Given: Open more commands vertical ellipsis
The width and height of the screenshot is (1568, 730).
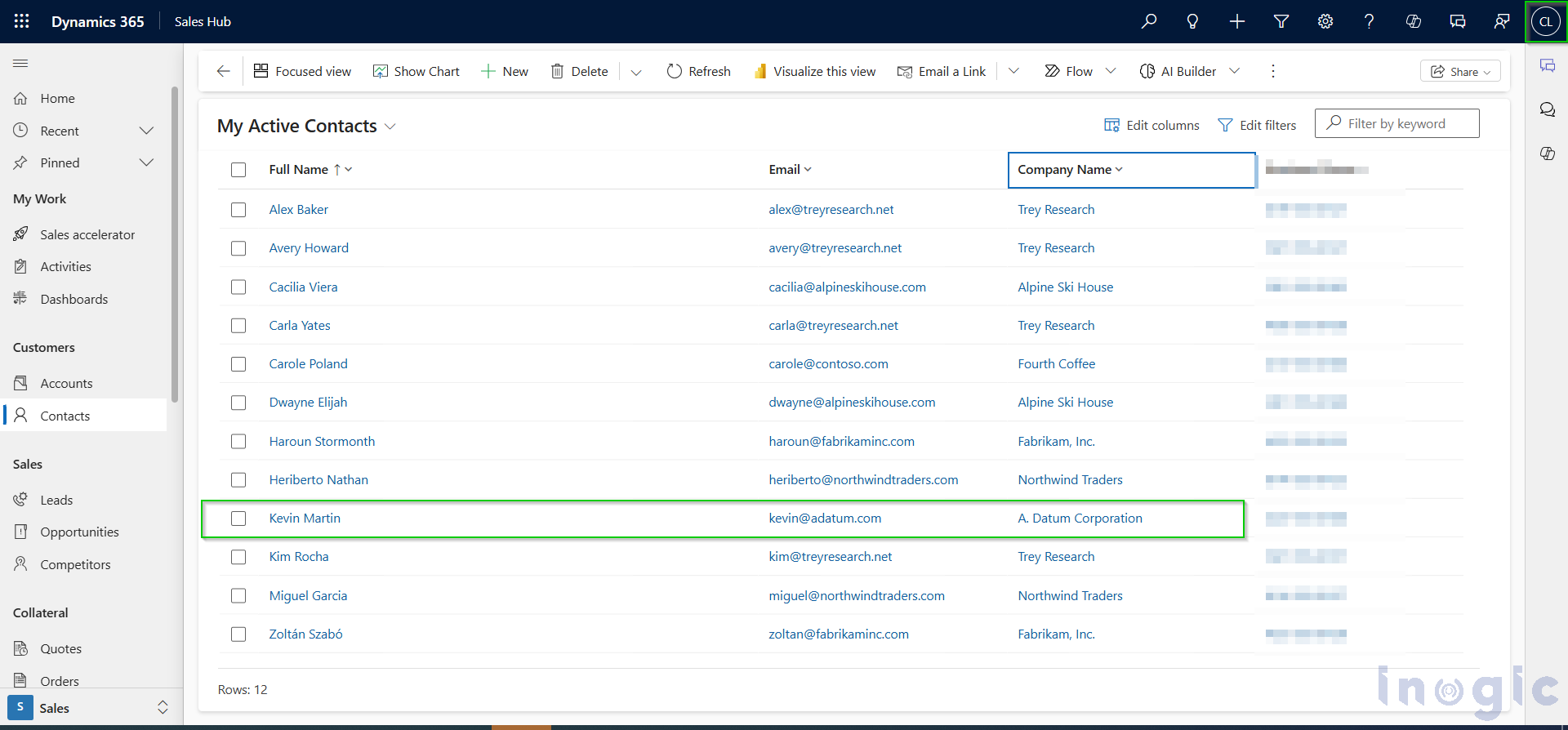Looking at the screenshot, I should click(1272, 71).
